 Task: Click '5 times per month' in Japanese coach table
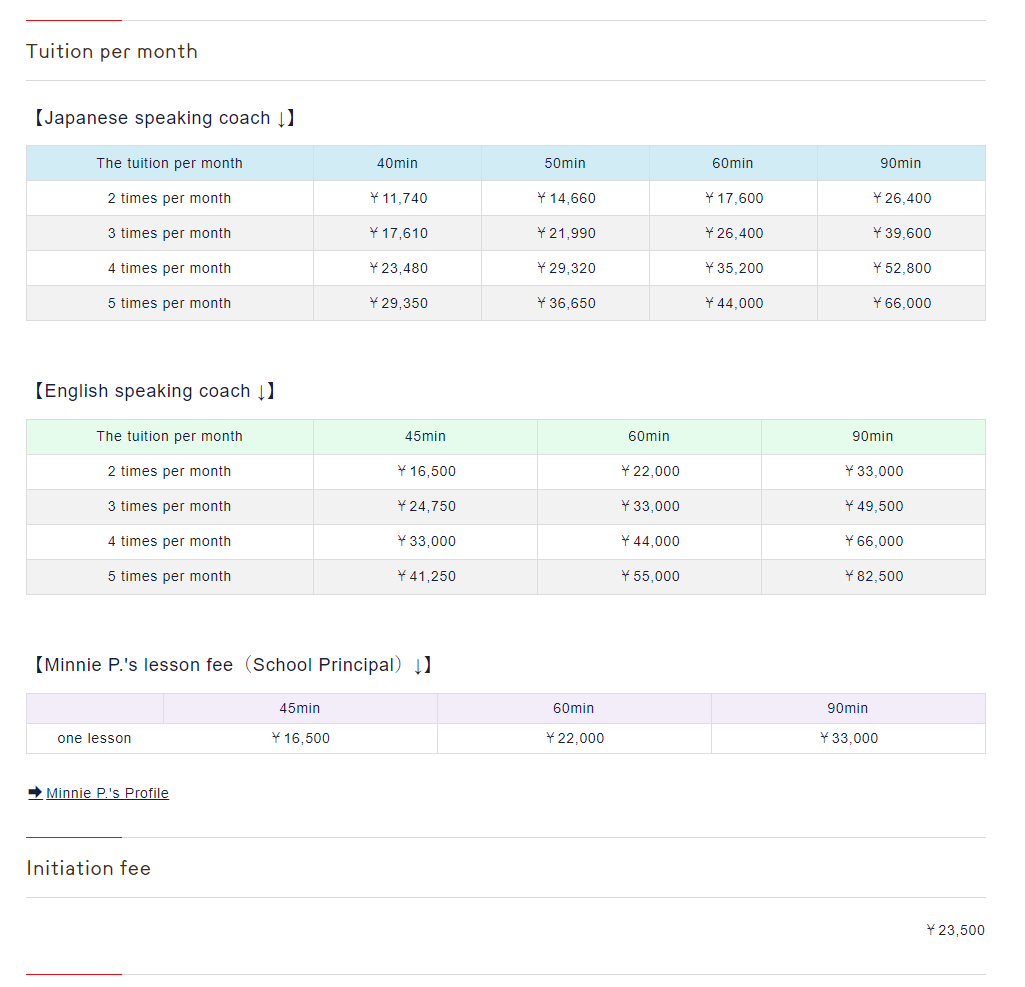pos(169,303)
